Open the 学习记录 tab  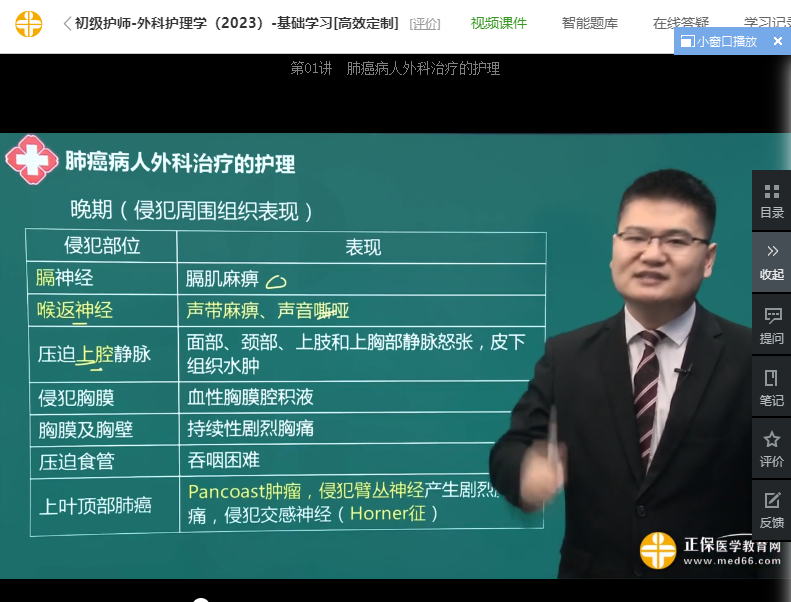(766, 23)
